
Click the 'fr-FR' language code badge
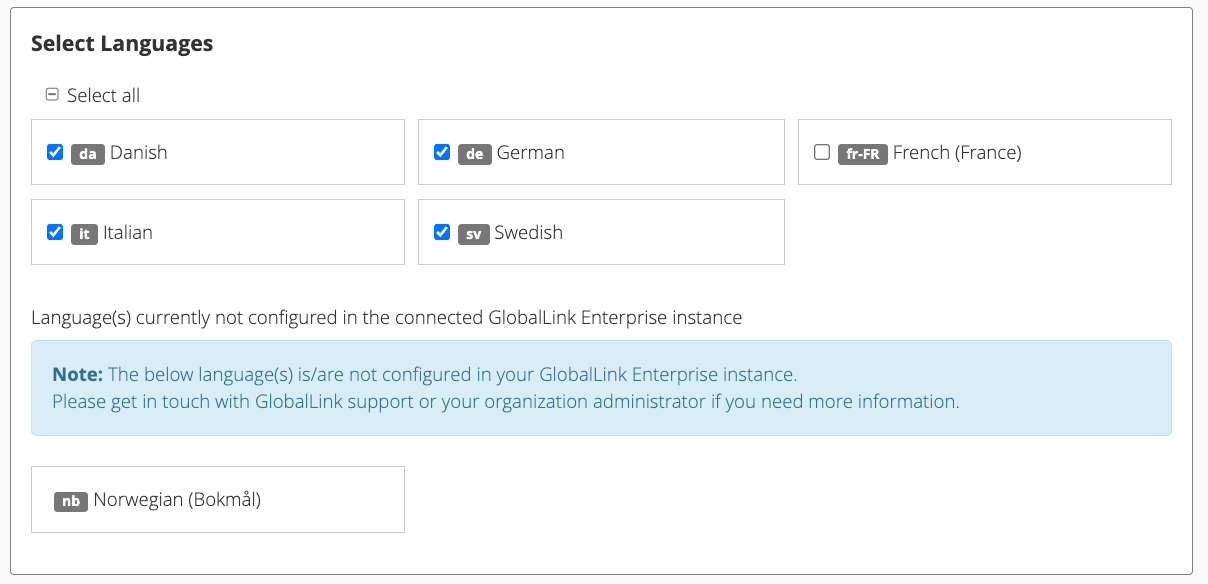[x=863, y=154]
